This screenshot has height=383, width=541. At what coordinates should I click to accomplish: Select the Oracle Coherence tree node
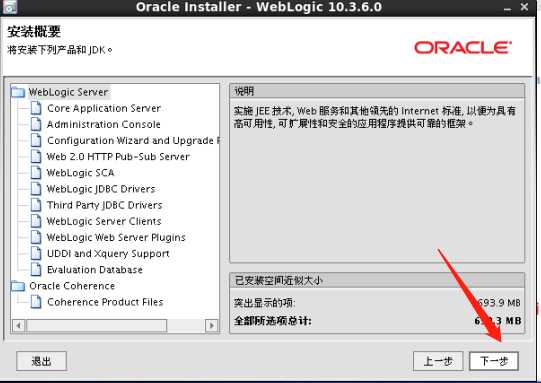(x=72, y=286)
